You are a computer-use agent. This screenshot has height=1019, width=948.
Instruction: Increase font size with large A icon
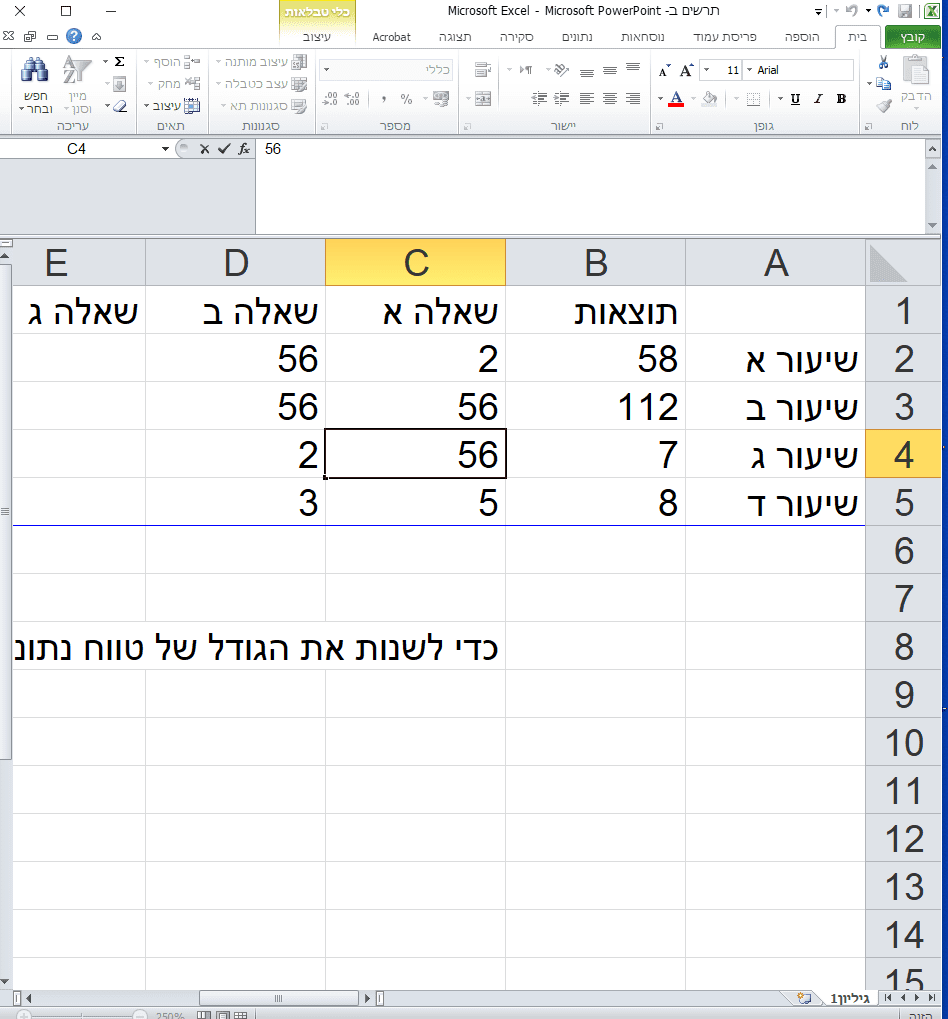687,70
